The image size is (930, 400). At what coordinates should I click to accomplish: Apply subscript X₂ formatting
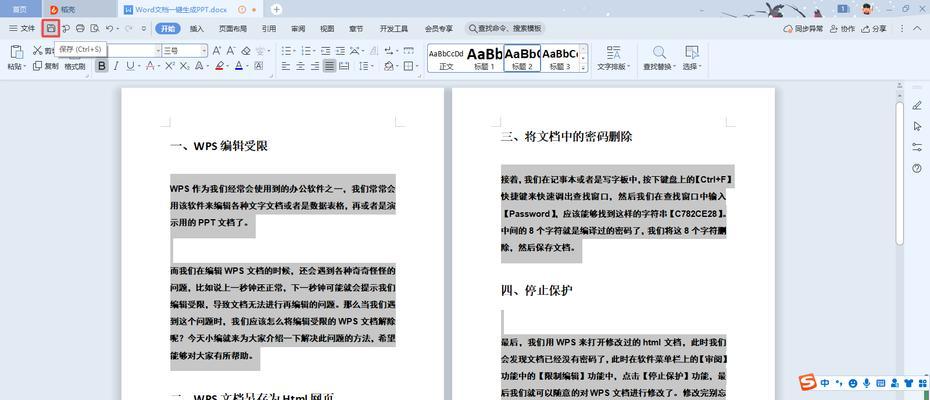(x=184, y=66)
